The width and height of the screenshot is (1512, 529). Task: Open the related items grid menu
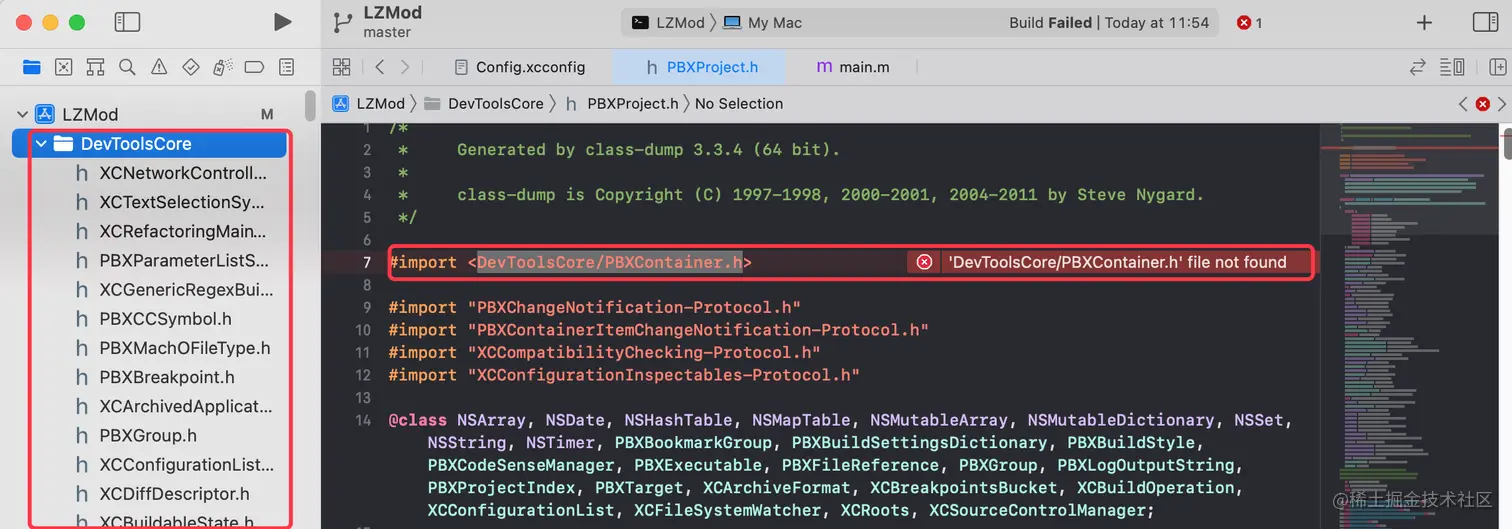[342, 67]
